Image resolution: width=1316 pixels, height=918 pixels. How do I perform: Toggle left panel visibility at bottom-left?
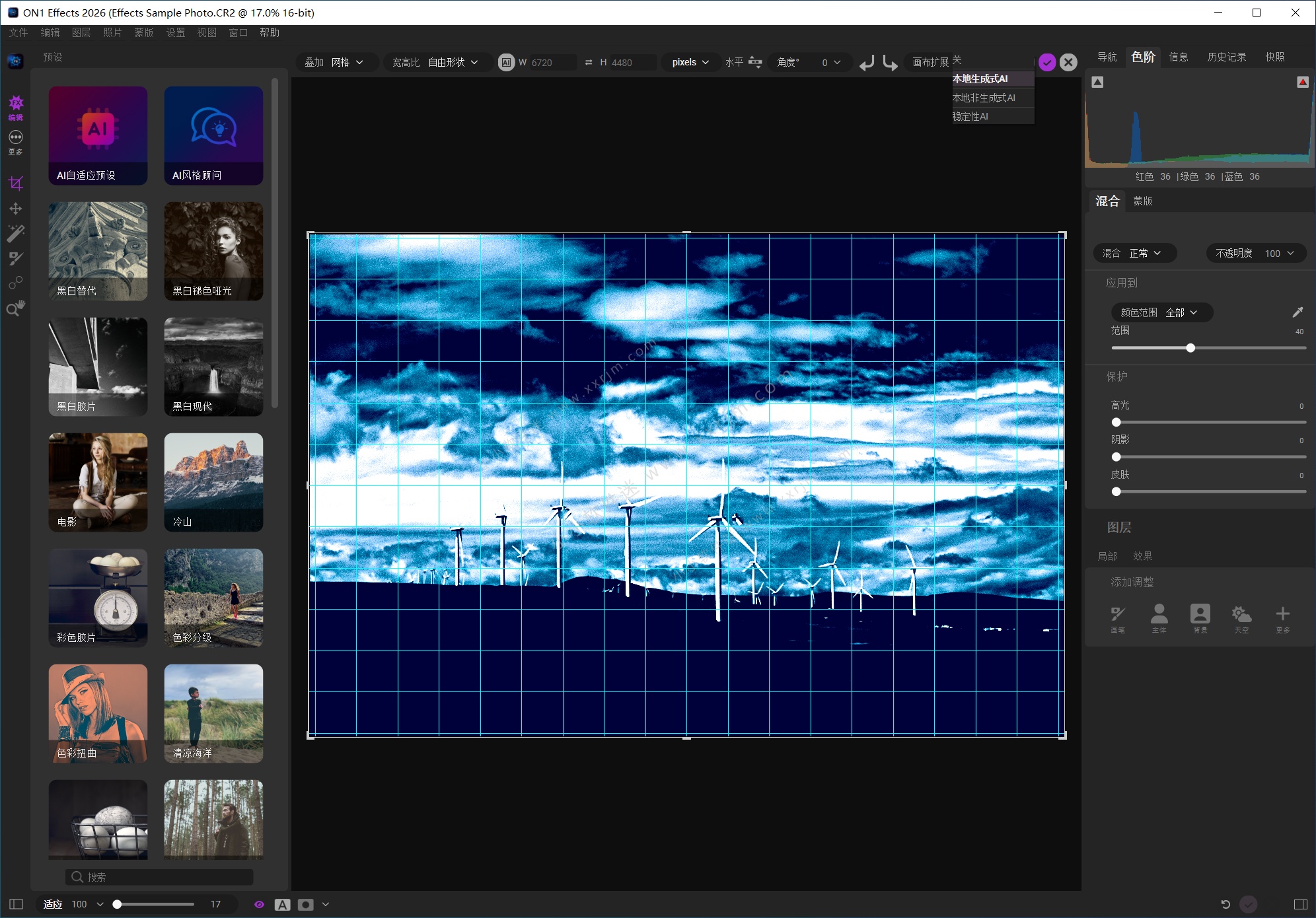(17, 904)
